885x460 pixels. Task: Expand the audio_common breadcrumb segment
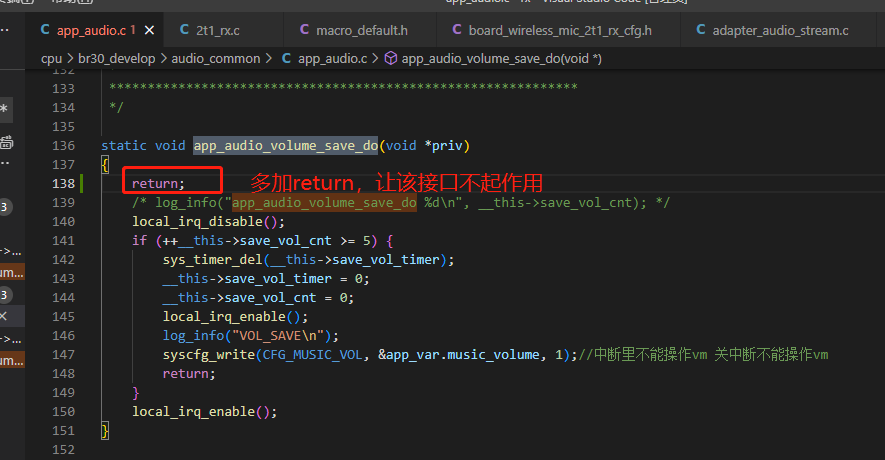click(216, 59)
